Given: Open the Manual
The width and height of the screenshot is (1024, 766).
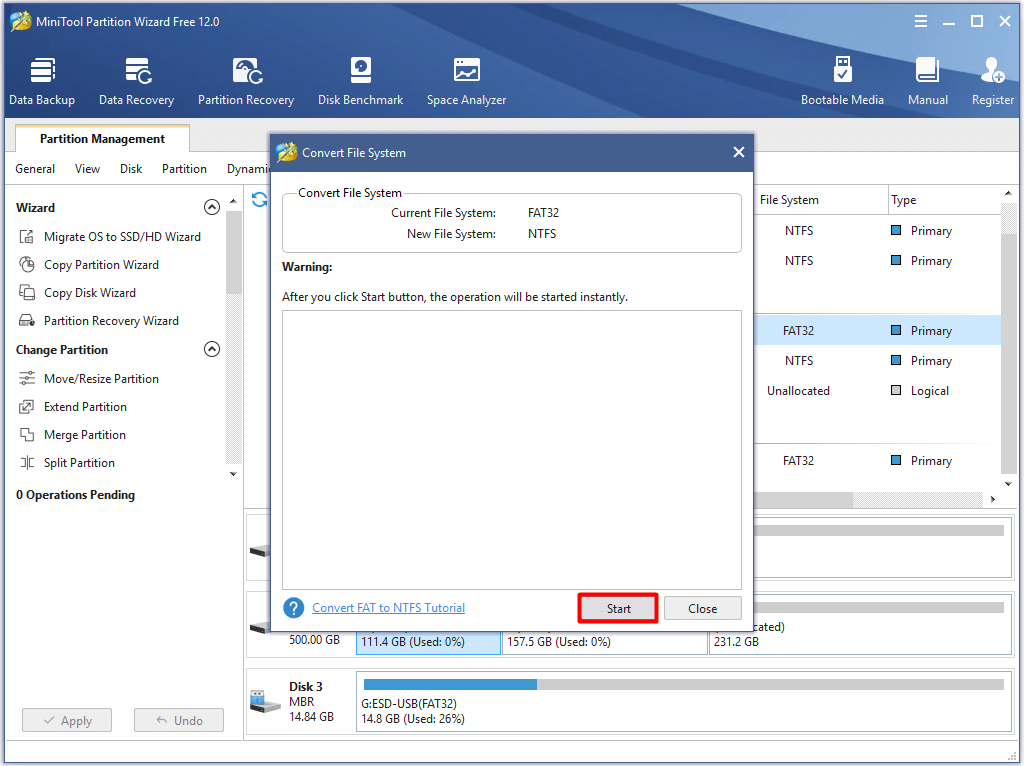Looking at the screenshot, I should (x=927, y=82).
